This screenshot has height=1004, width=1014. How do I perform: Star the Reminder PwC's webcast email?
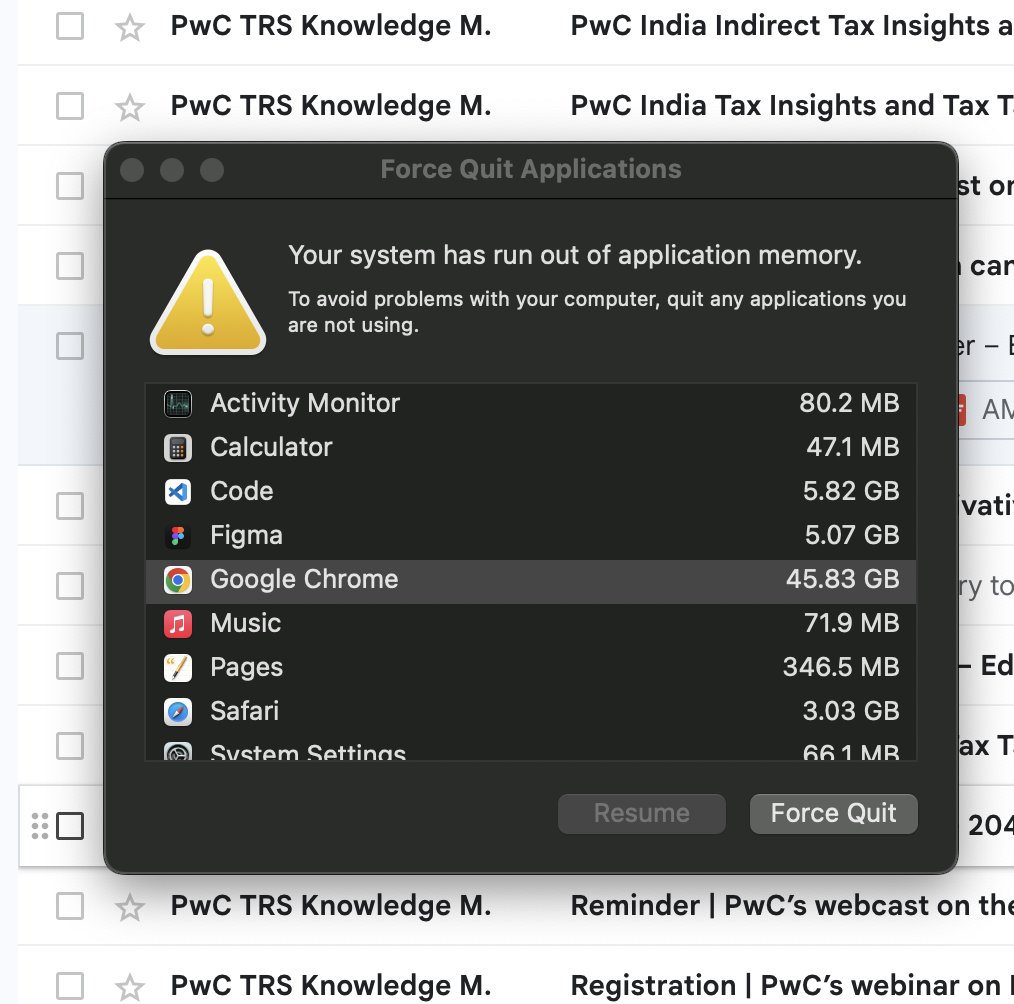(129, 906)
